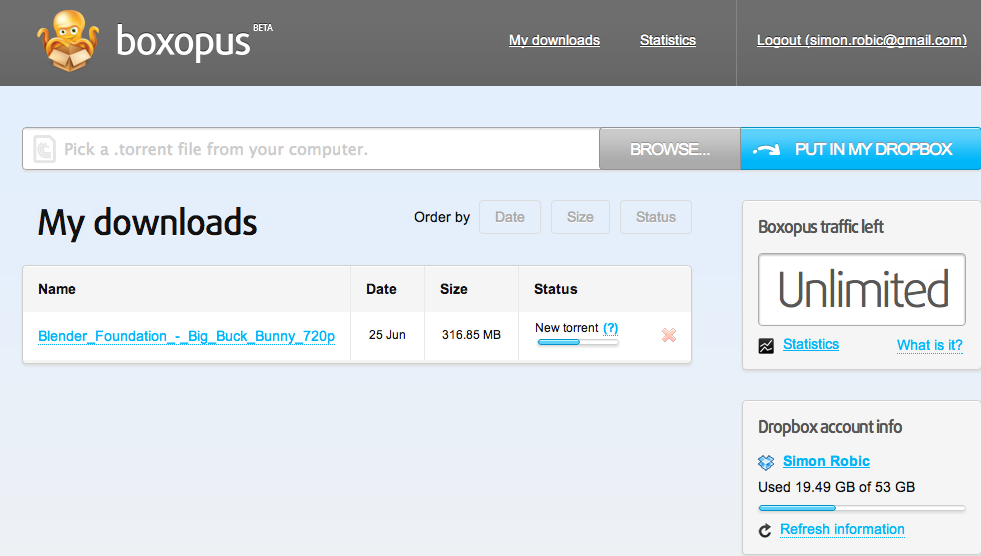This screenshot has width=981, height=556.
Task: Click the Dropbox logo icon
Action: tap(766, 462)
